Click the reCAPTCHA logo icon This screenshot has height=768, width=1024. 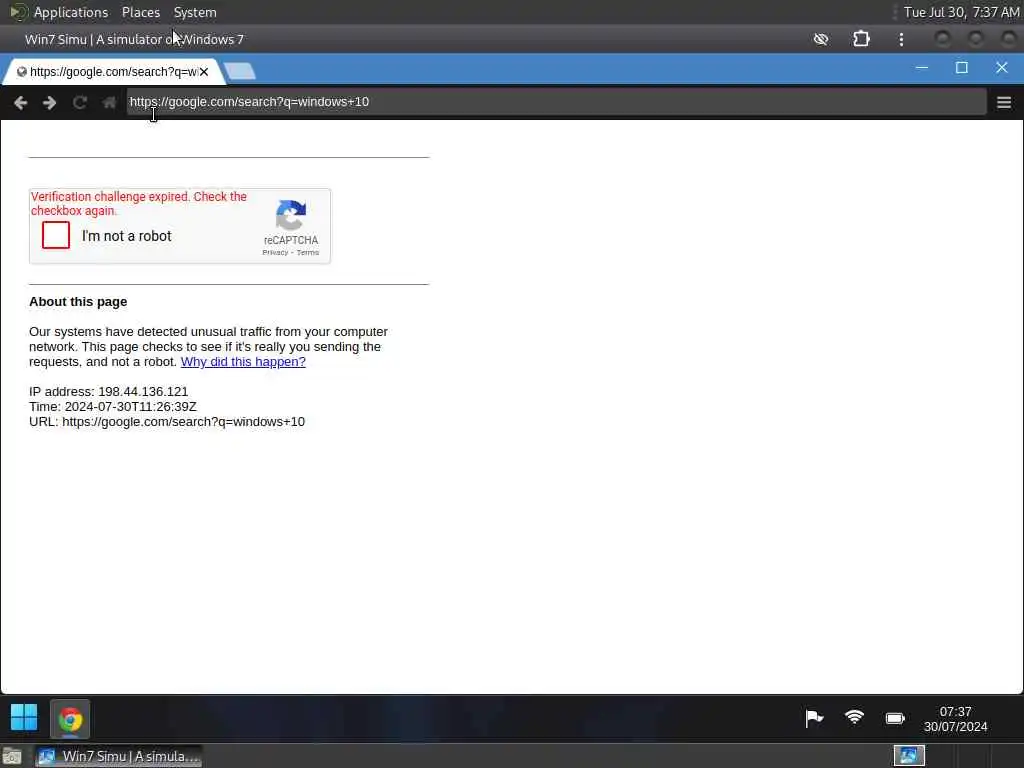(x=291, y=215)
